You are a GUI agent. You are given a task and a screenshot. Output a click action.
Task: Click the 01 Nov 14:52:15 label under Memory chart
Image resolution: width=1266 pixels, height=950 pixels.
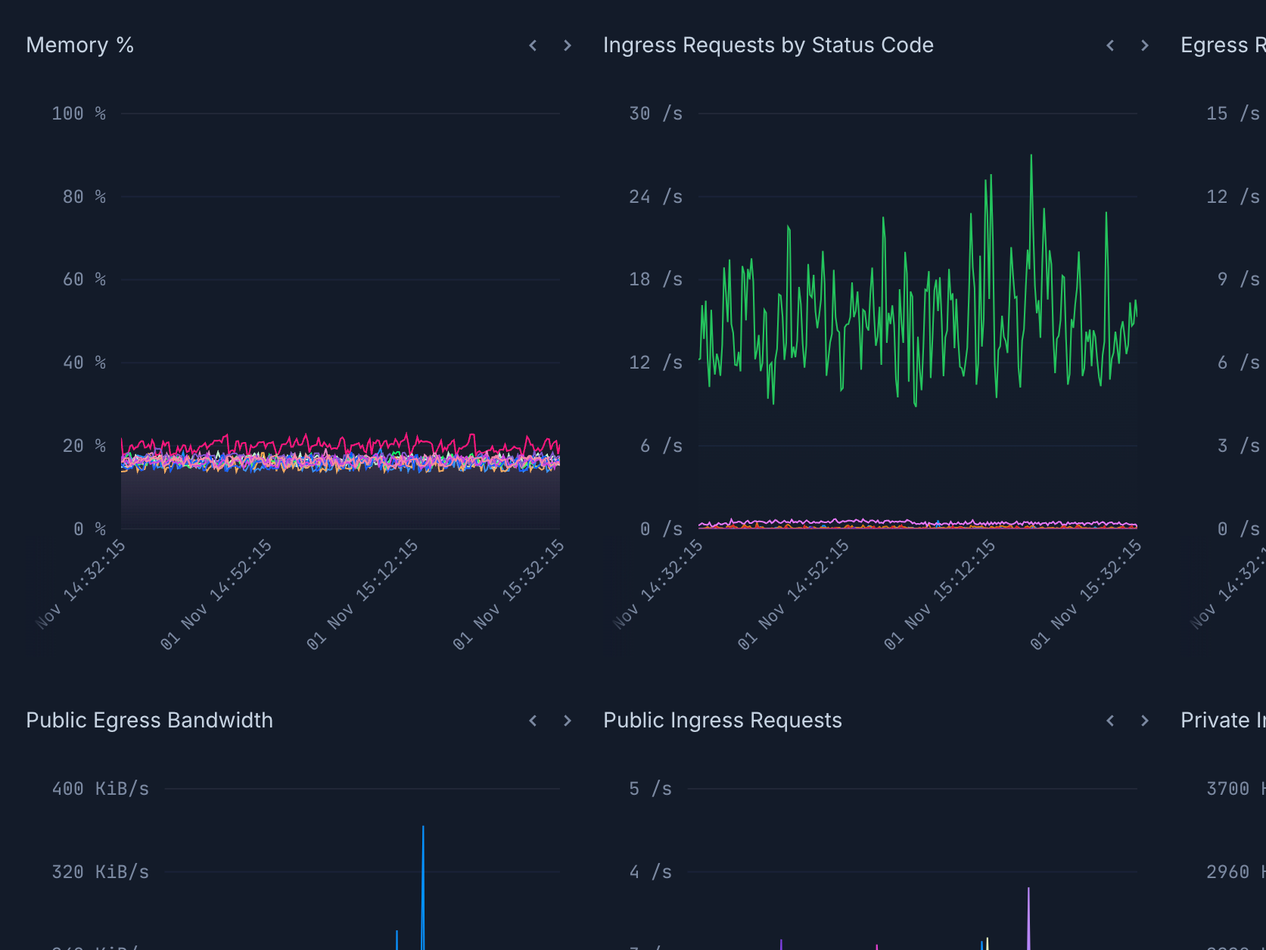pyautogui.click(x=215, y=596)
